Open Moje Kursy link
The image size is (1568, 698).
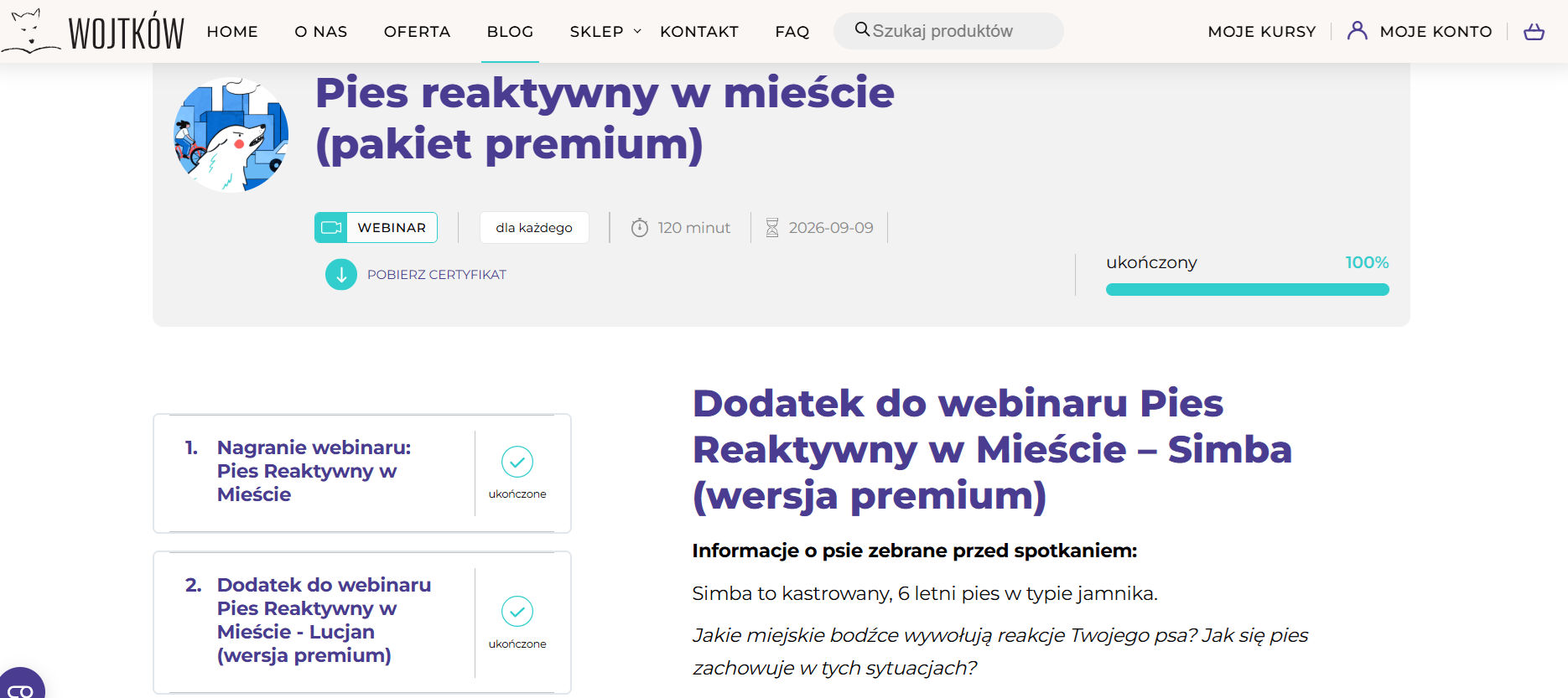coord(1261,32)
